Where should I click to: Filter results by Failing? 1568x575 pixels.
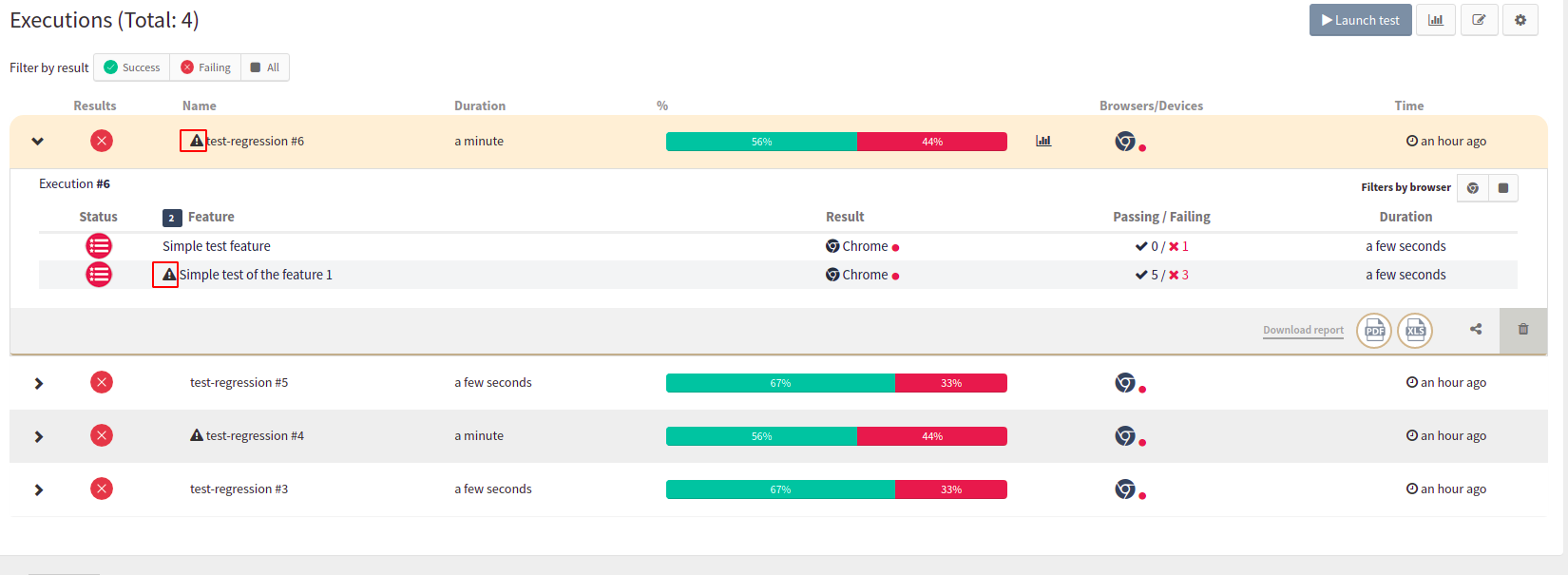[x=205, y=67]
